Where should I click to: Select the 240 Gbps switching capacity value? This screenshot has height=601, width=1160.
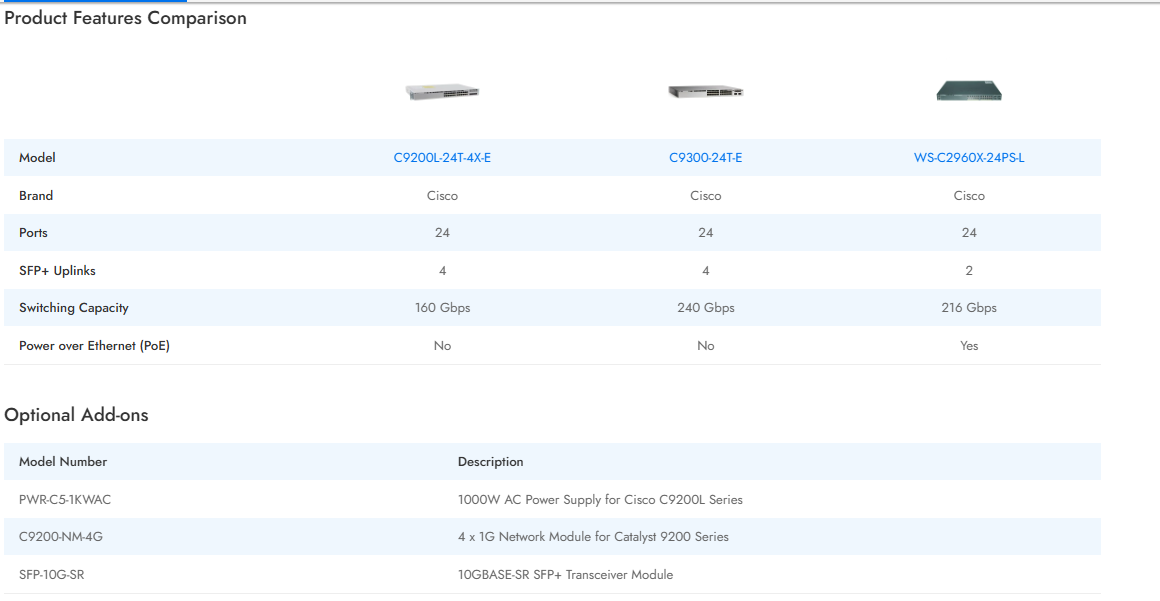click(x=706, y=308)
